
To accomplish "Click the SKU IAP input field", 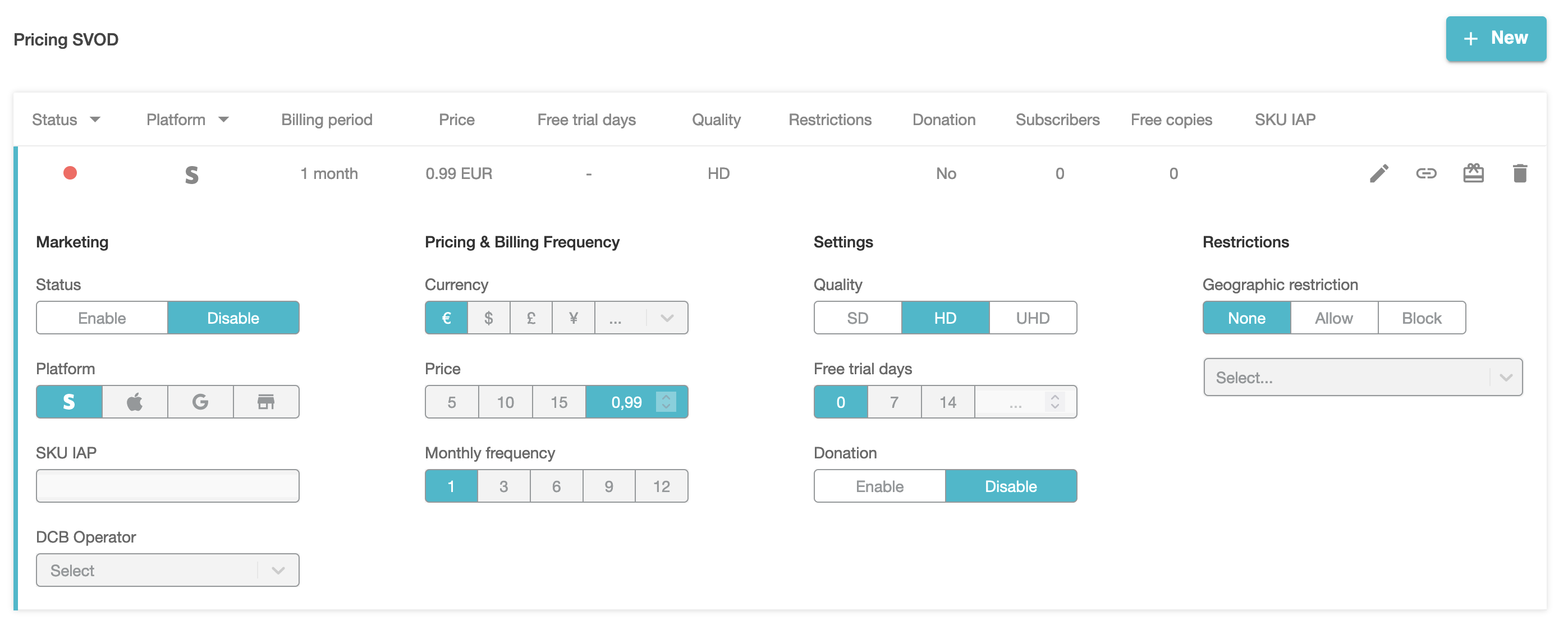I will 167,486.
